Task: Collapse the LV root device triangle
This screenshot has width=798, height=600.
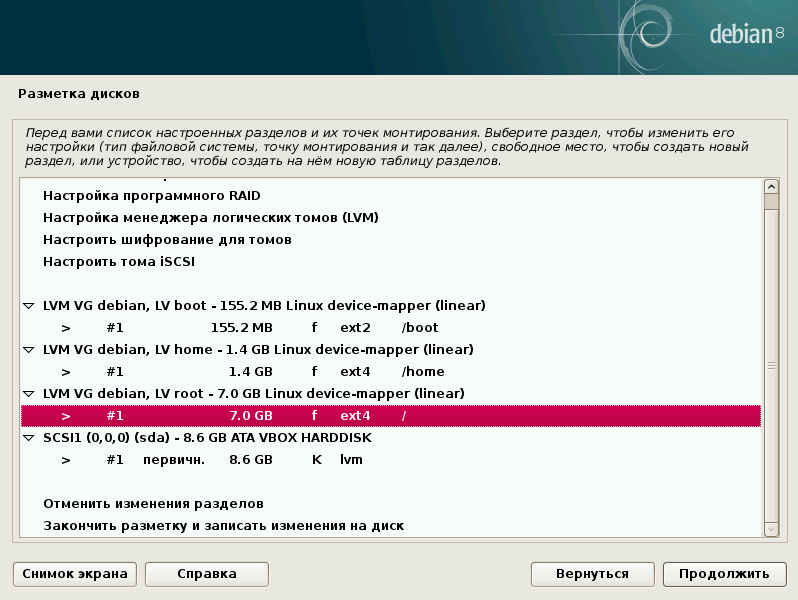Action: pyautogui.click(x=28, y=393)
